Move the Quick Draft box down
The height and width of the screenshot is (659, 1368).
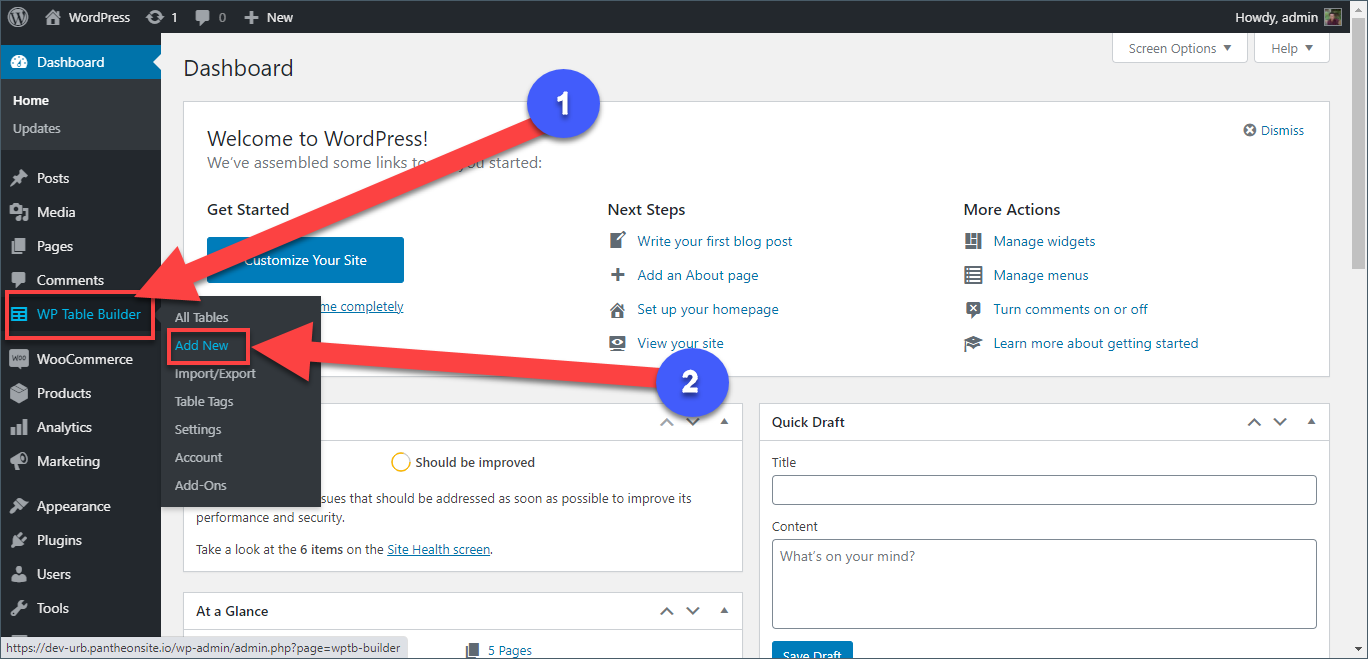1280,422
